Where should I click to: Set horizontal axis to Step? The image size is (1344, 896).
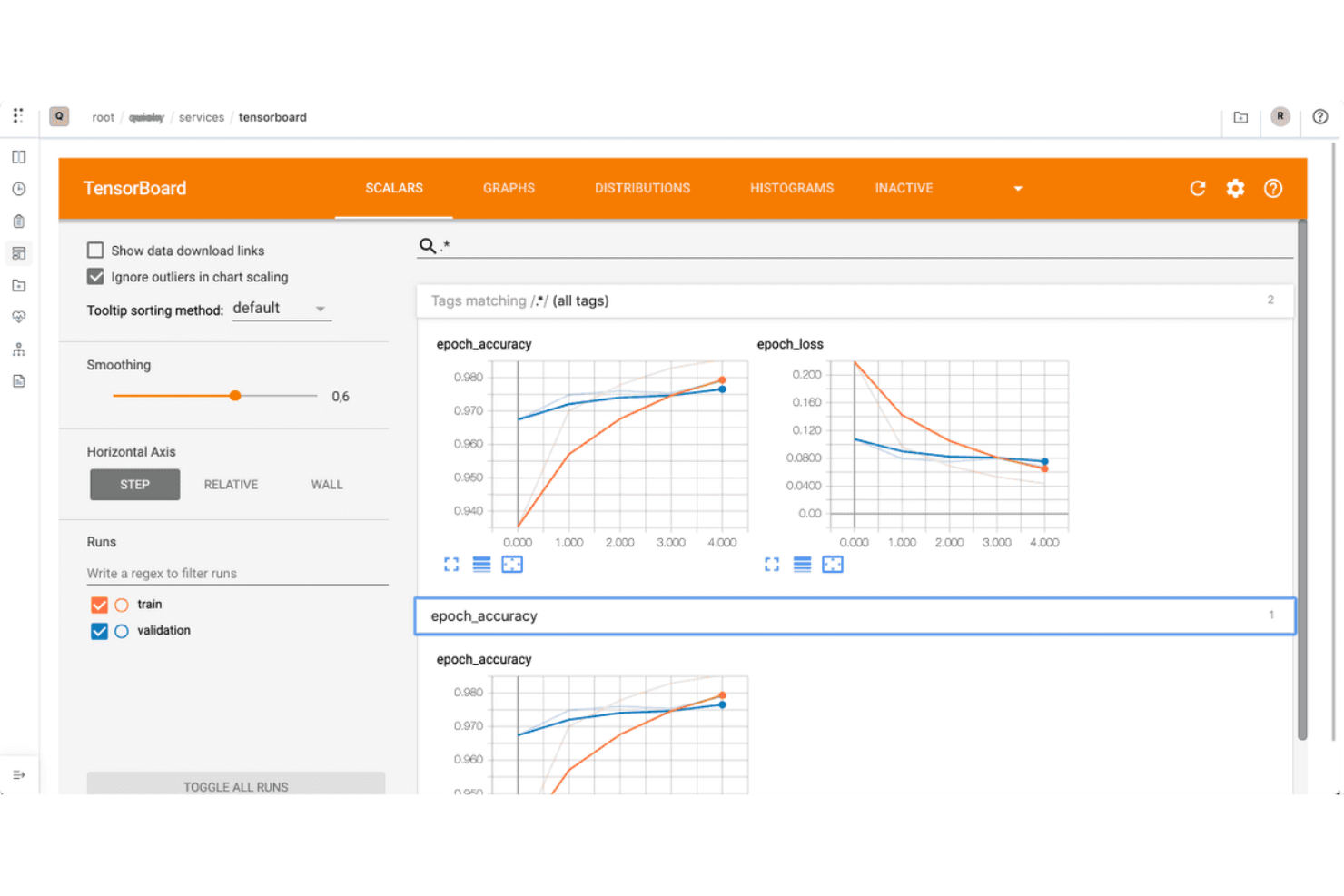134,485
